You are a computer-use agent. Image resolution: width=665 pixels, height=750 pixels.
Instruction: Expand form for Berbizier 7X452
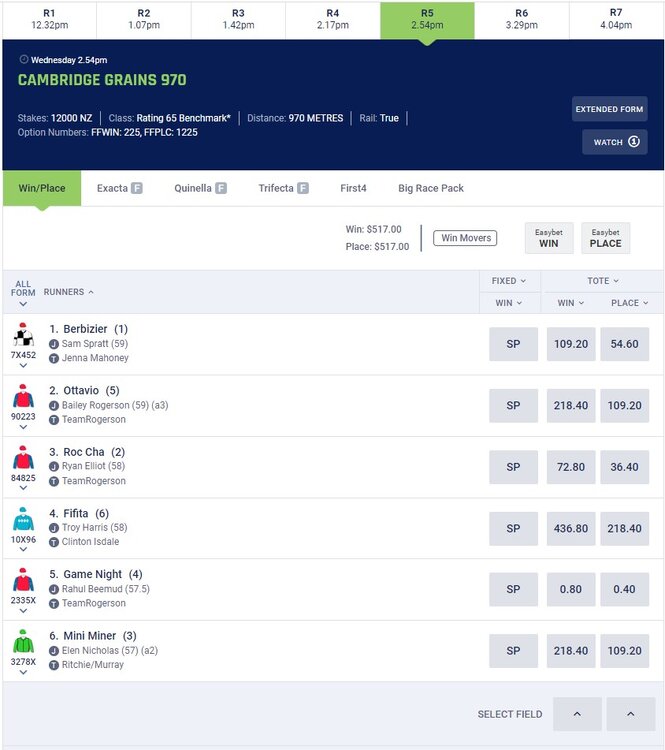[x=23, y=365]
